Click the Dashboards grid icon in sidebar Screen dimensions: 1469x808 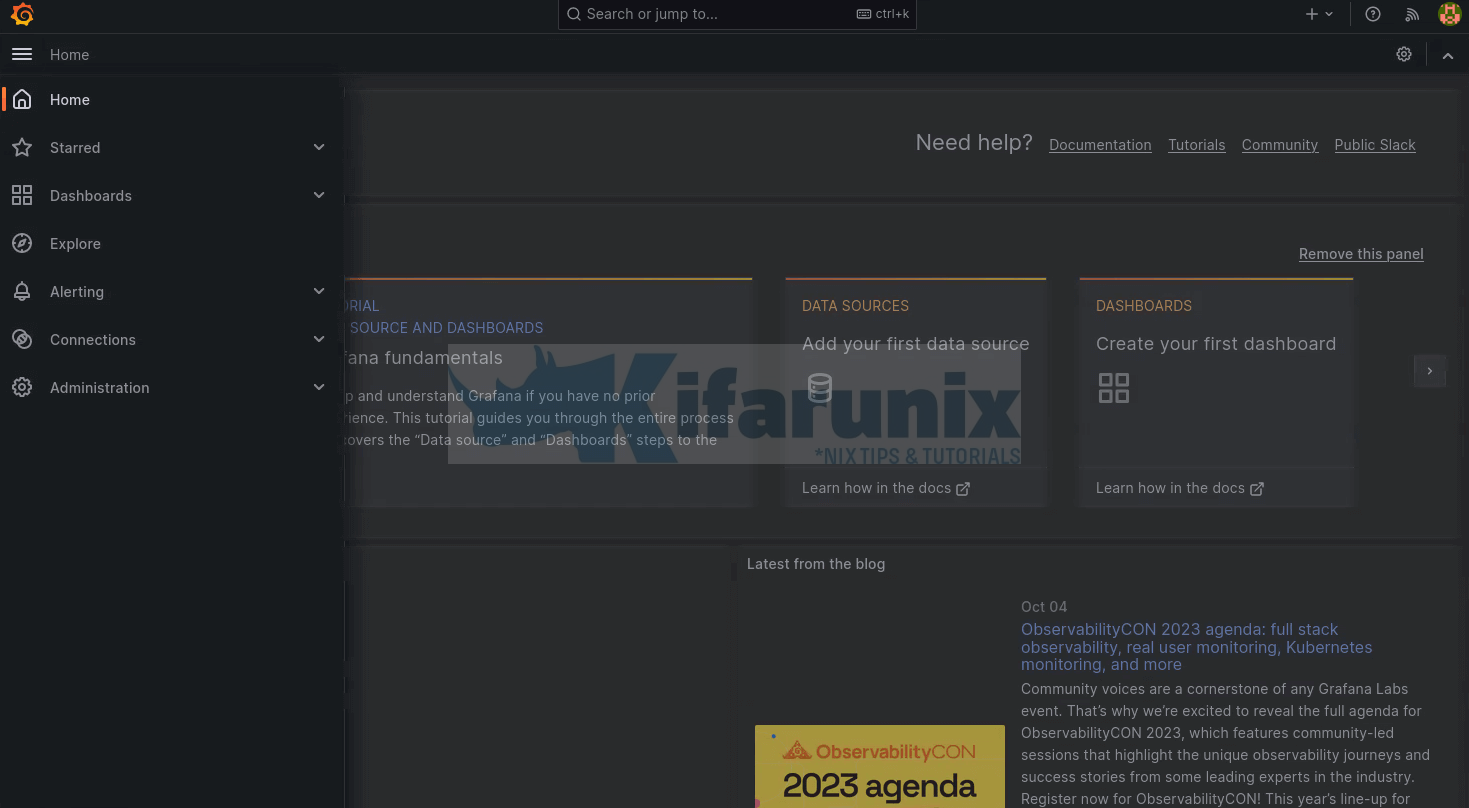pyautogui.click(x=22, y=196)
